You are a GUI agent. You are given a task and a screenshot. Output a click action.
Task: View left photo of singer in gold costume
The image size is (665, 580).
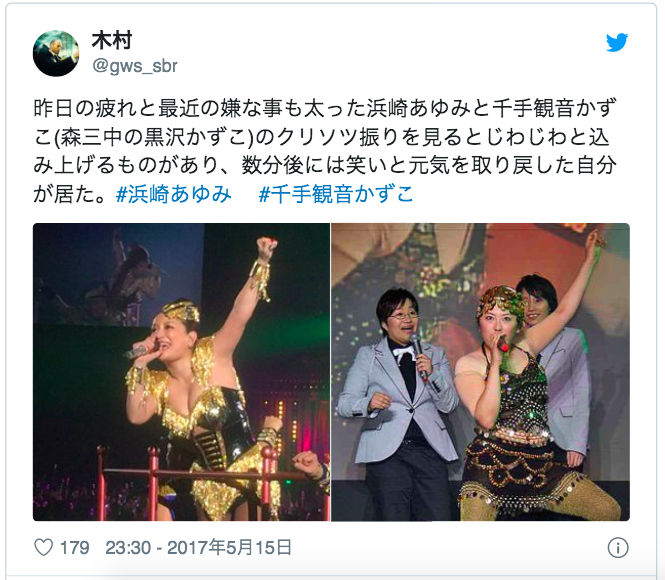pyautogui.click(x=181, y=372)
